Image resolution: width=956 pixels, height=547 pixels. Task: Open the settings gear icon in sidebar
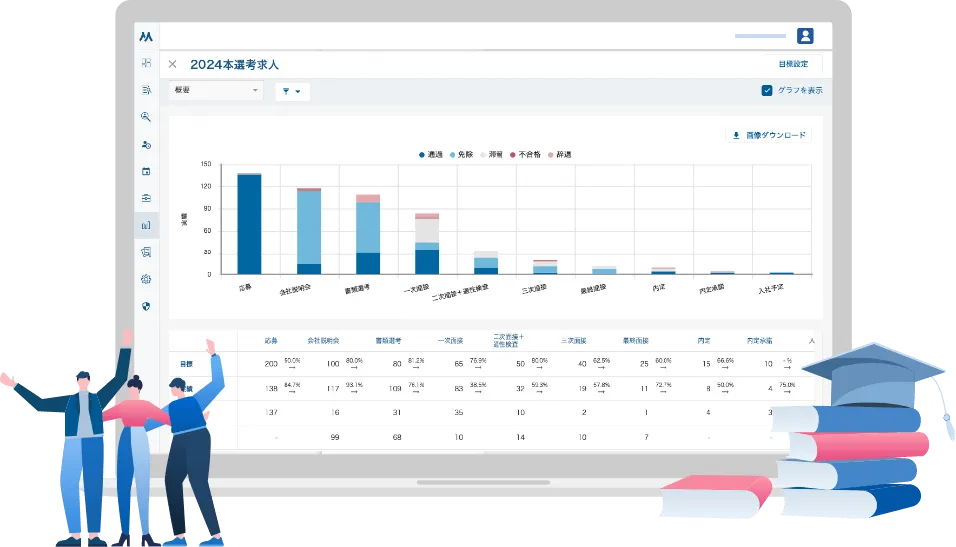click(146, 279)
